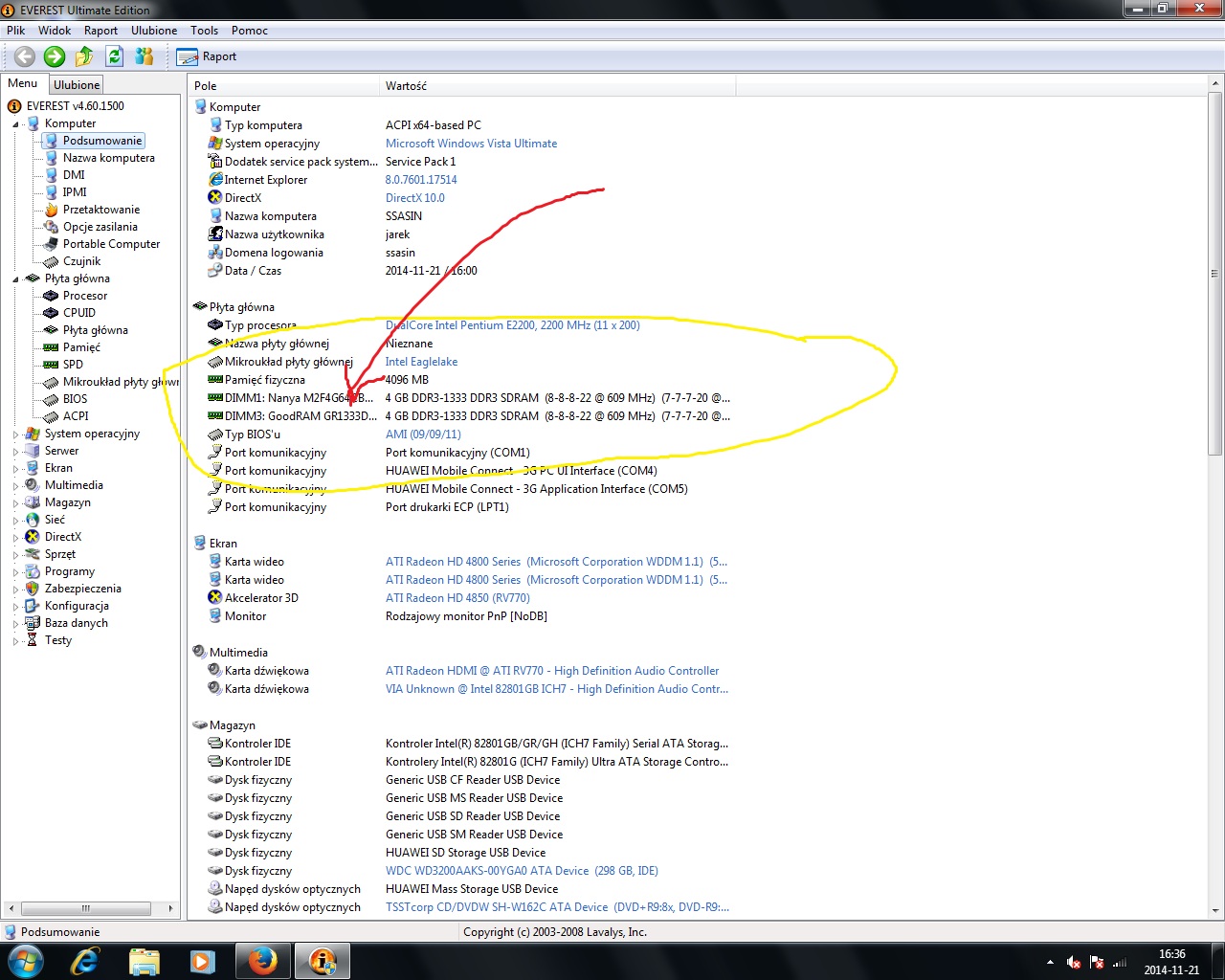Click the green Forward arrow toolbar button
1225x980 pixels.
(x=55, y=56)
